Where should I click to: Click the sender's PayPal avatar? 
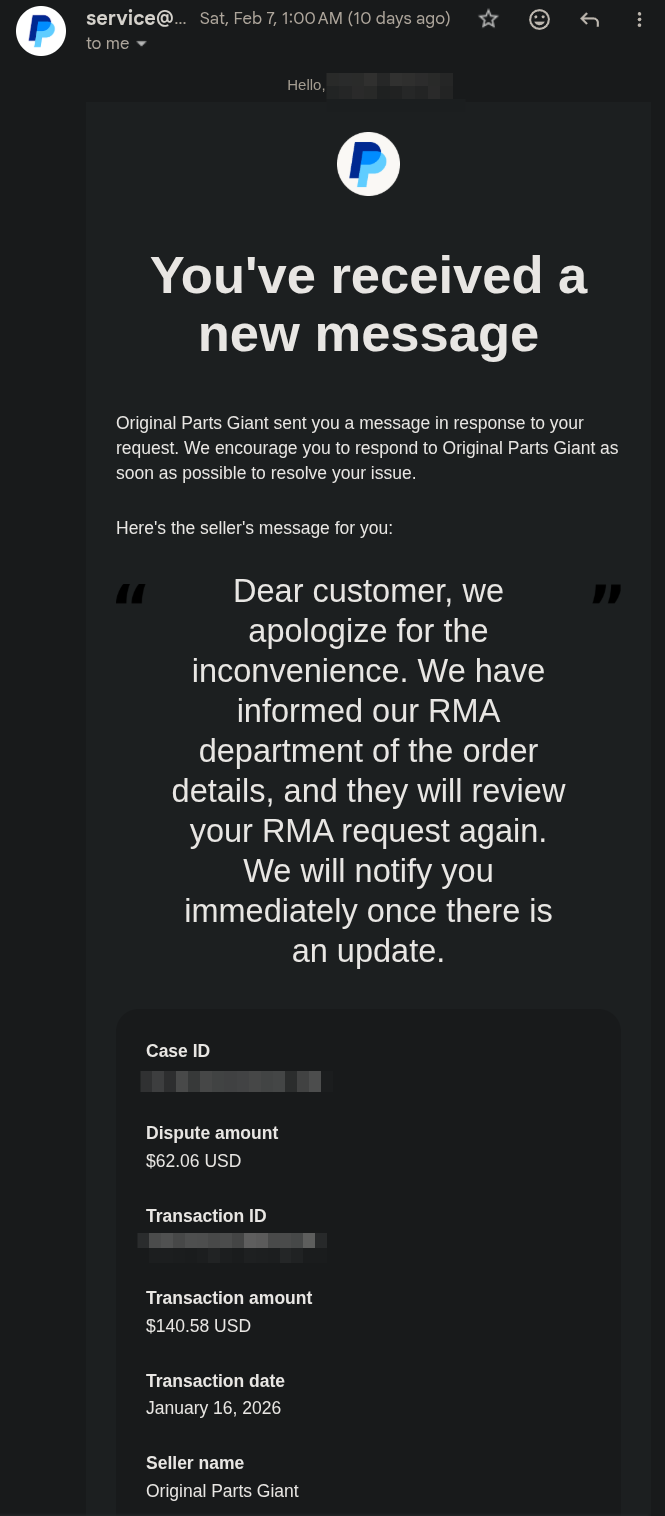(x=41, y=31)
